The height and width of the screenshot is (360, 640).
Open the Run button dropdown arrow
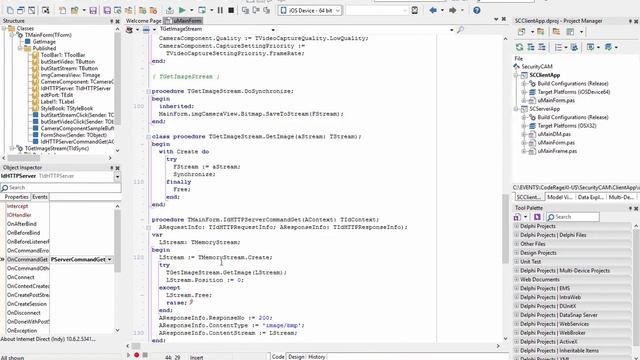pos(191,10)
